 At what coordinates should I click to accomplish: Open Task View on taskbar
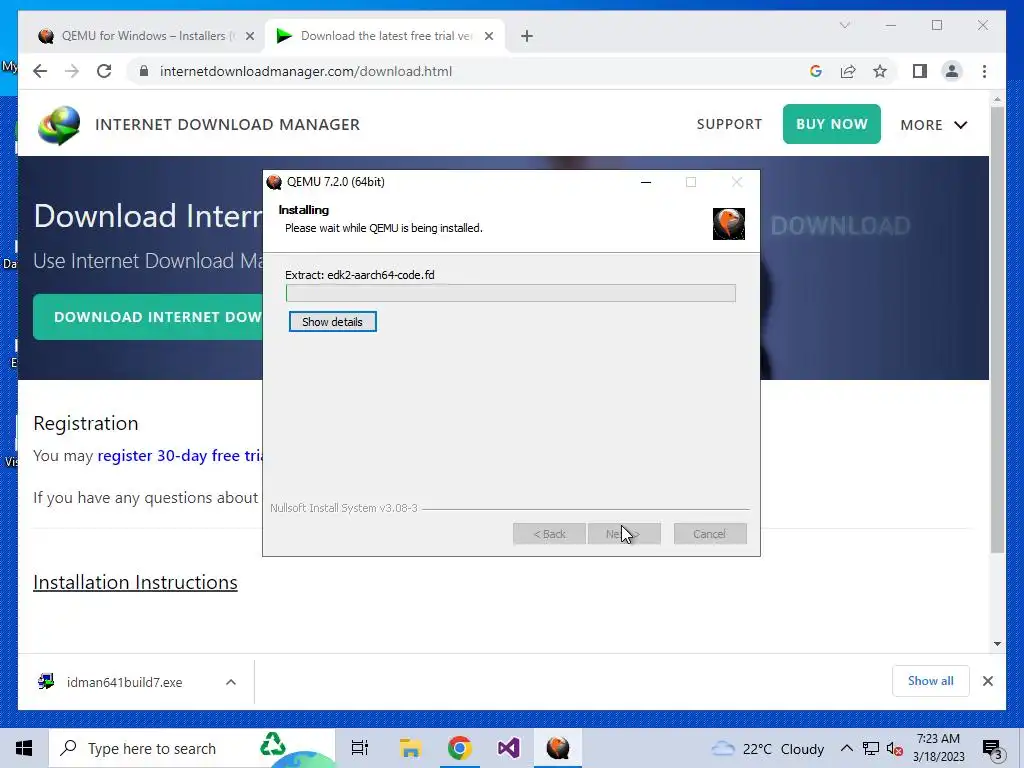[360, 748]
